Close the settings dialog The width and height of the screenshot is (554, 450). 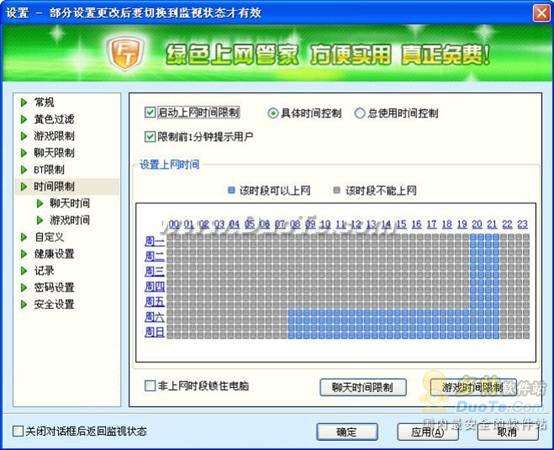541,13
